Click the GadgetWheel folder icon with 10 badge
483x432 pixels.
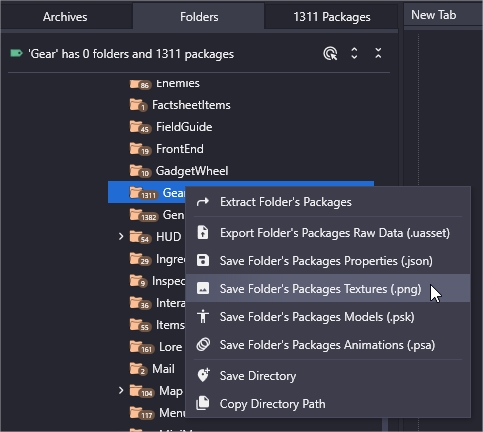(x=140, y=171)
